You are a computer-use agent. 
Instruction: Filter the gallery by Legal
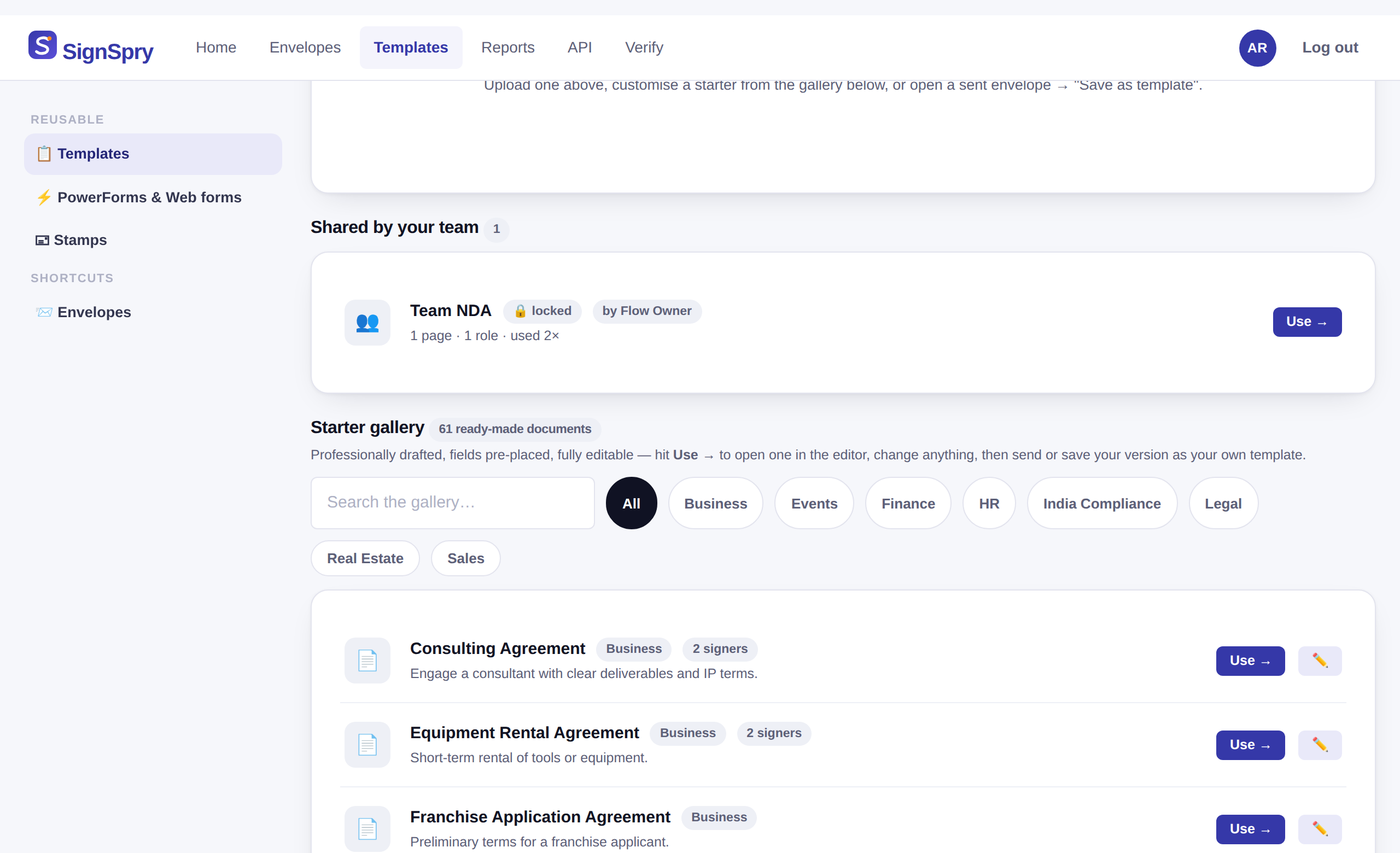pyautogui.click(x=1223, y=503)
